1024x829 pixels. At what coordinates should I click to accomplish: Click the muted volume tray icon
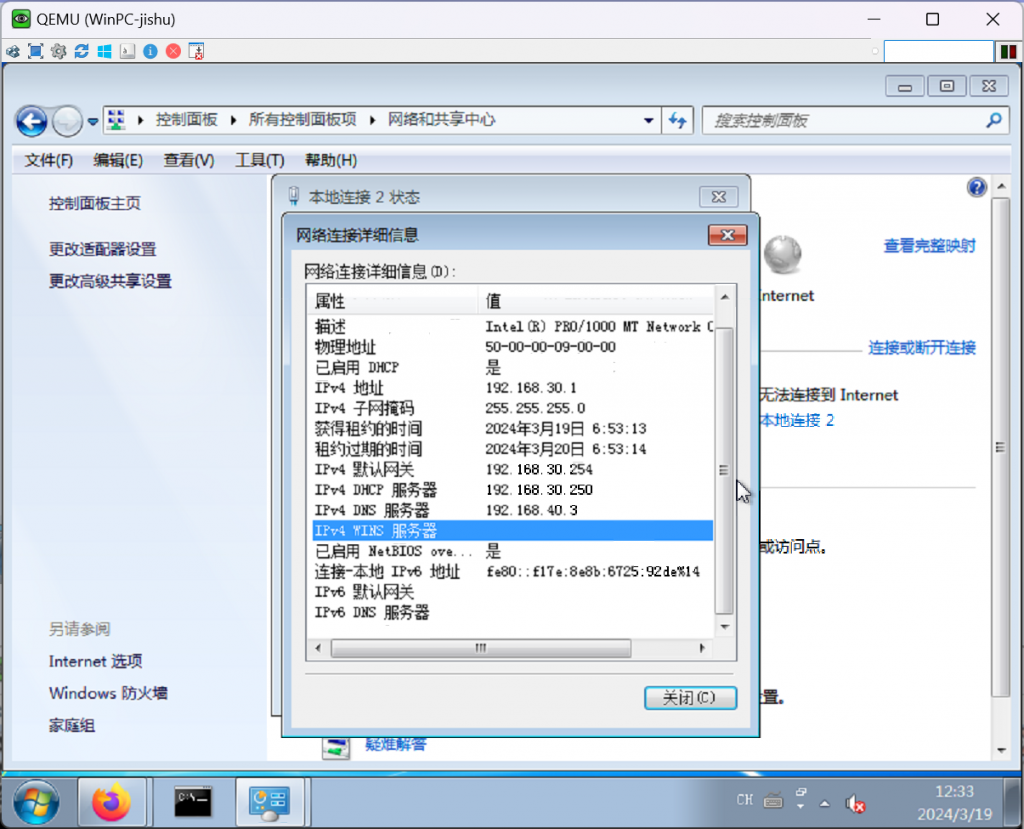click(854, 802)
